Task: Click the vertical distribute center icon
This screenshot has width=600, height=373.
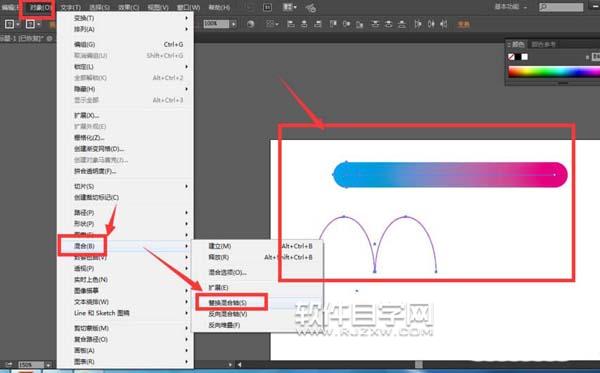Action: click(x=388, y=24)
